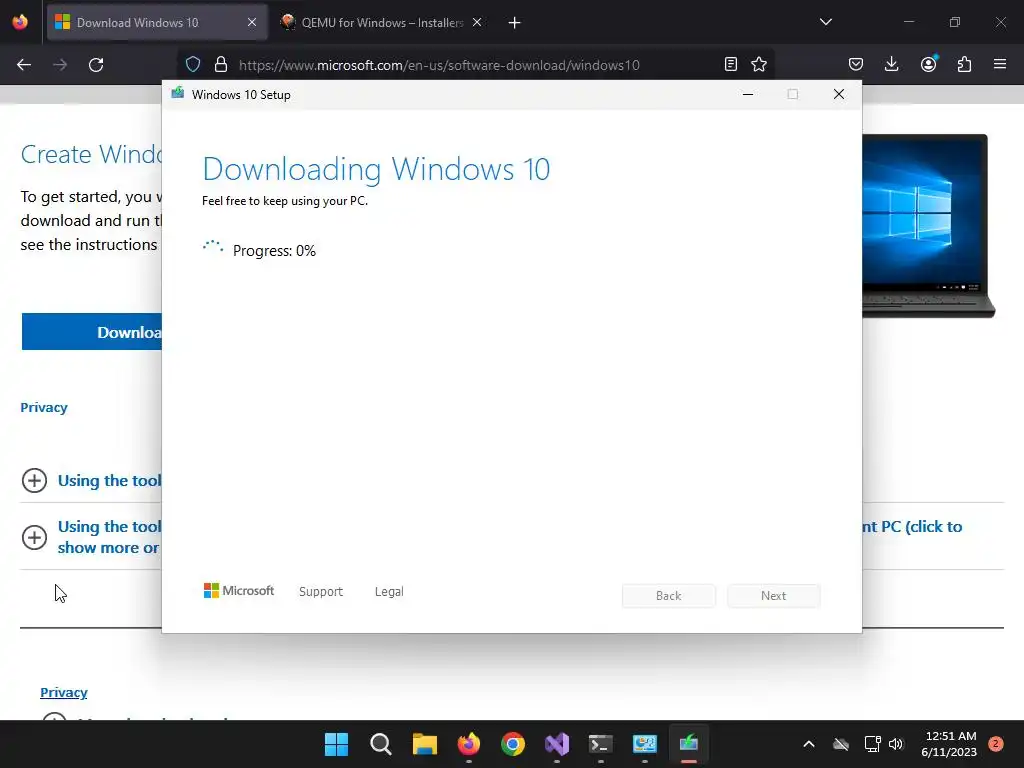Reload the current page

[96, 65]
